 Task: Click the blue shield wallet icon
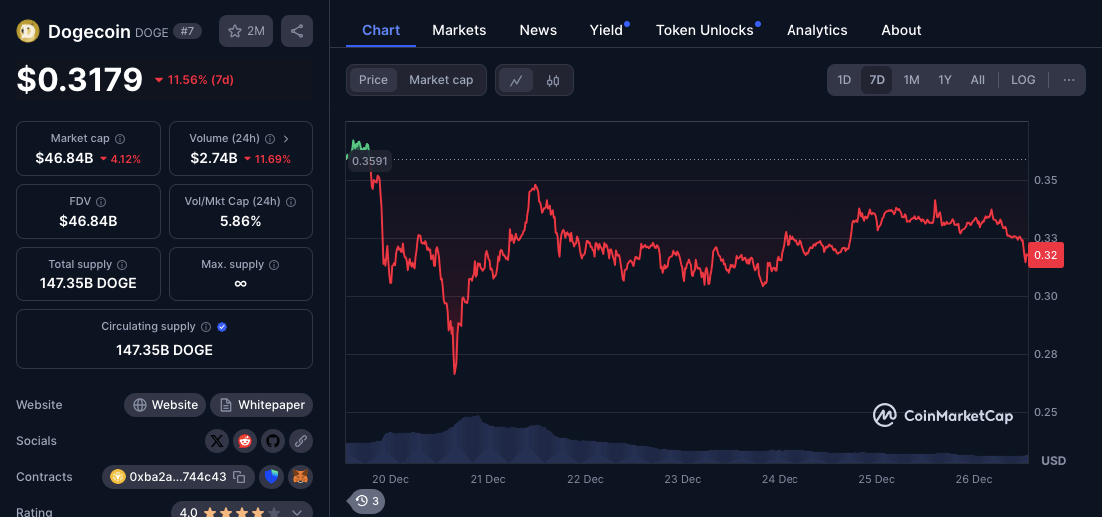[271, 477]
